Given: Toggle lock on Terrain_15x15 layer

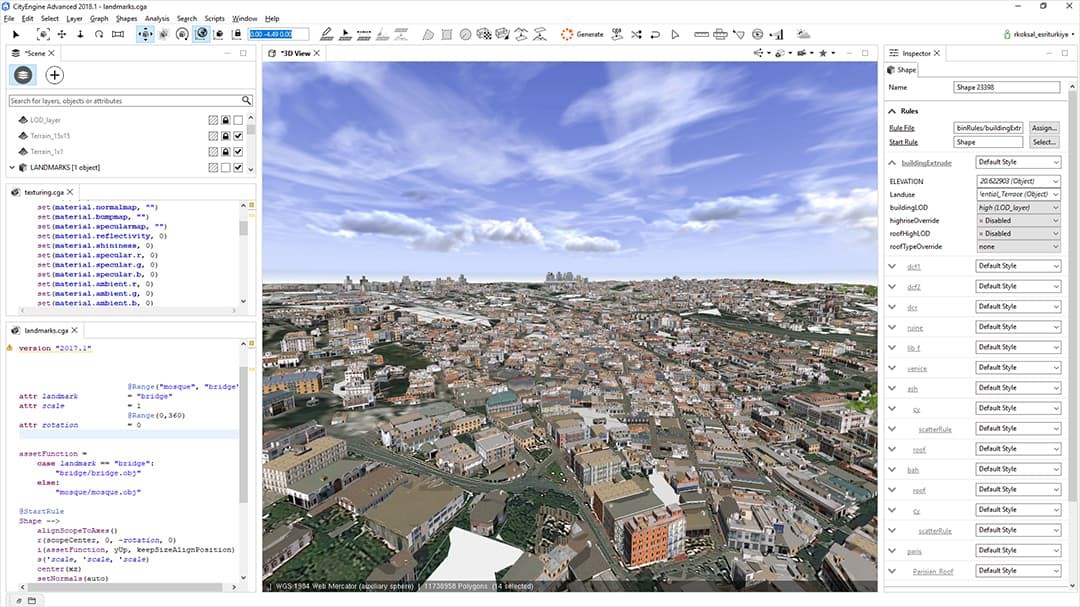Looking at the screenshot, I should (225, 136).
